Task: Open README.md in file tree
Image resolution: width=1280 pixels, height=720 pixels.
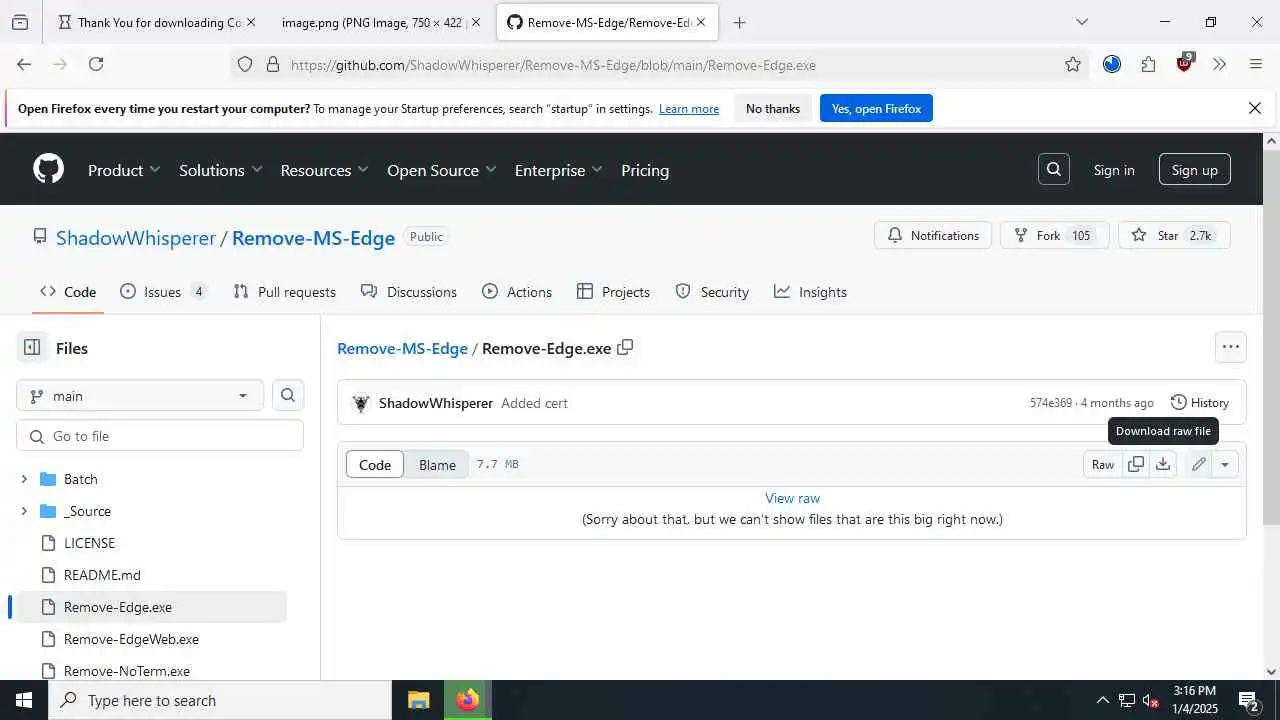Action: 102,575
